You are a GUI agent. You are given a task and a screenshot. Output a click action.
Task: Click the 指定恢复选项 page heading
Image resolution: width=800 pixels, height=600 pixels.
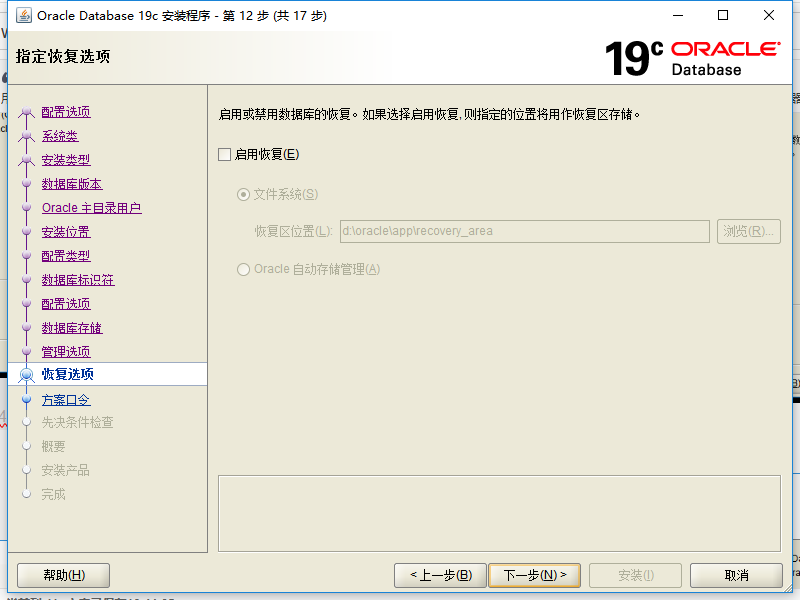(x=63, y=56)
